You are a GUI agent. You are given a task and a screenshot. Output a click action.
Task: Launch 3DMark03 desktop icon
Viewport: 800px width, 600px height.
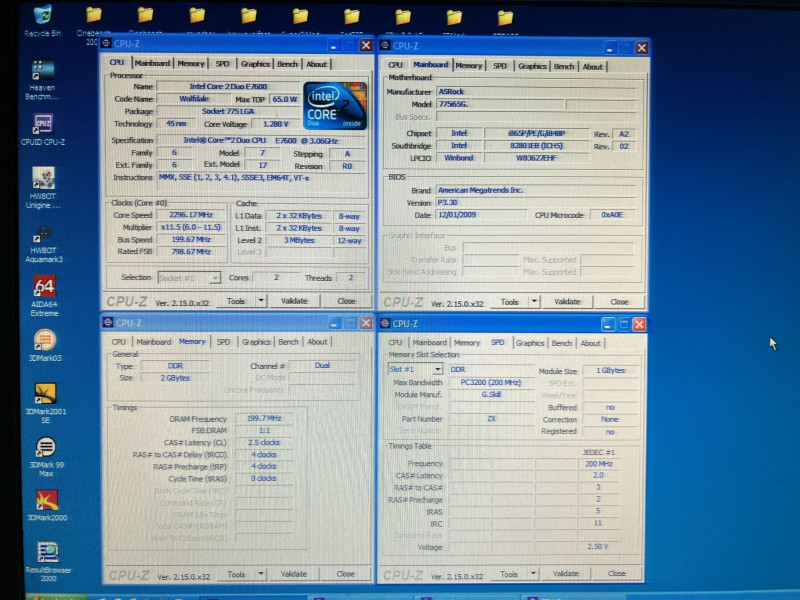click(45, 346)
